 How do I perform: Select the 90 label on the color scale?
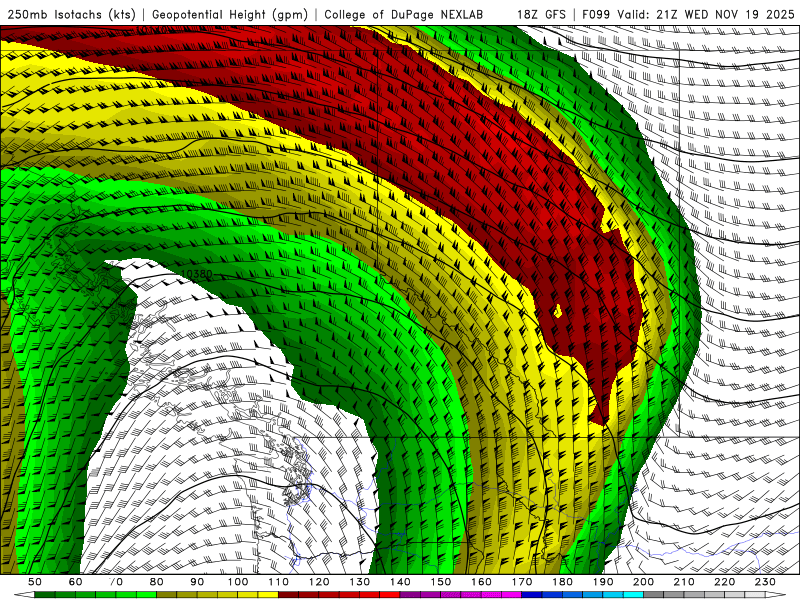pyautogui.click(x=197, y=582)
